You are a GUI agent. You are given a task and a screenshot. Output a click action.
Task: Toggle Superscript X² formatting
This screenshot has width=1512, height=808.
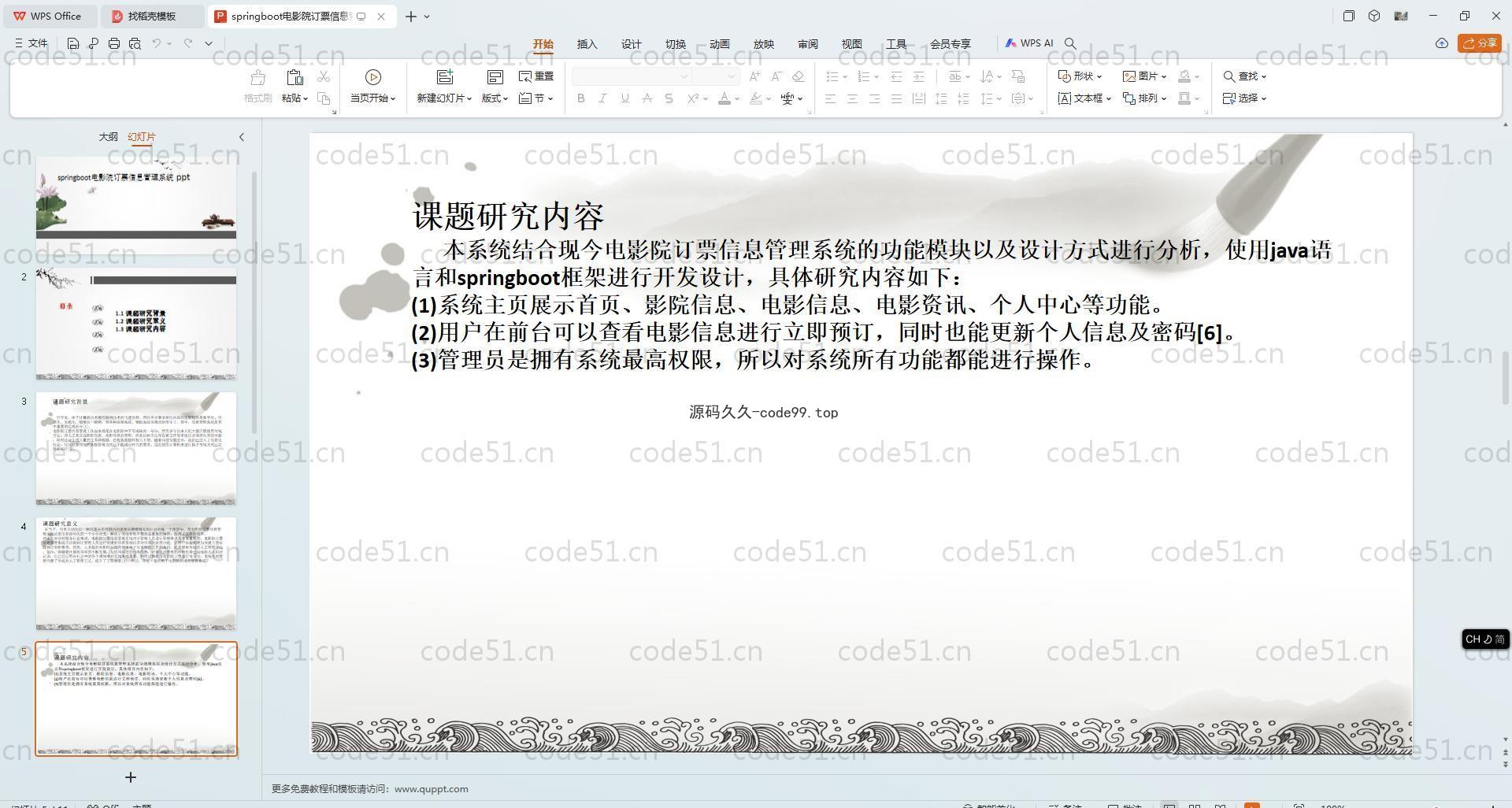(x=693, y=98)
